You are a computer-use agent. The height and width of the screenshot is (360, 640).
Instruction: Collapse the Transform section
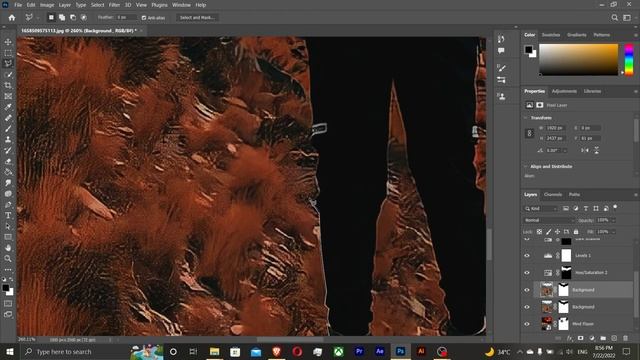(x=526, y=118)
